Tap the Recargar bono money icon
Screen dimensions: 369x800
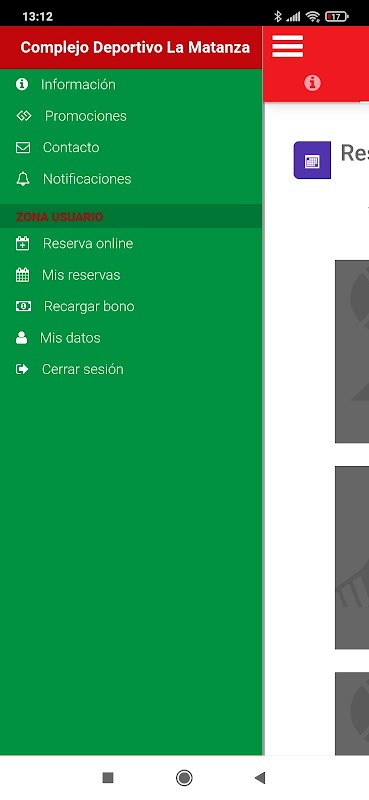pos(23,306)
